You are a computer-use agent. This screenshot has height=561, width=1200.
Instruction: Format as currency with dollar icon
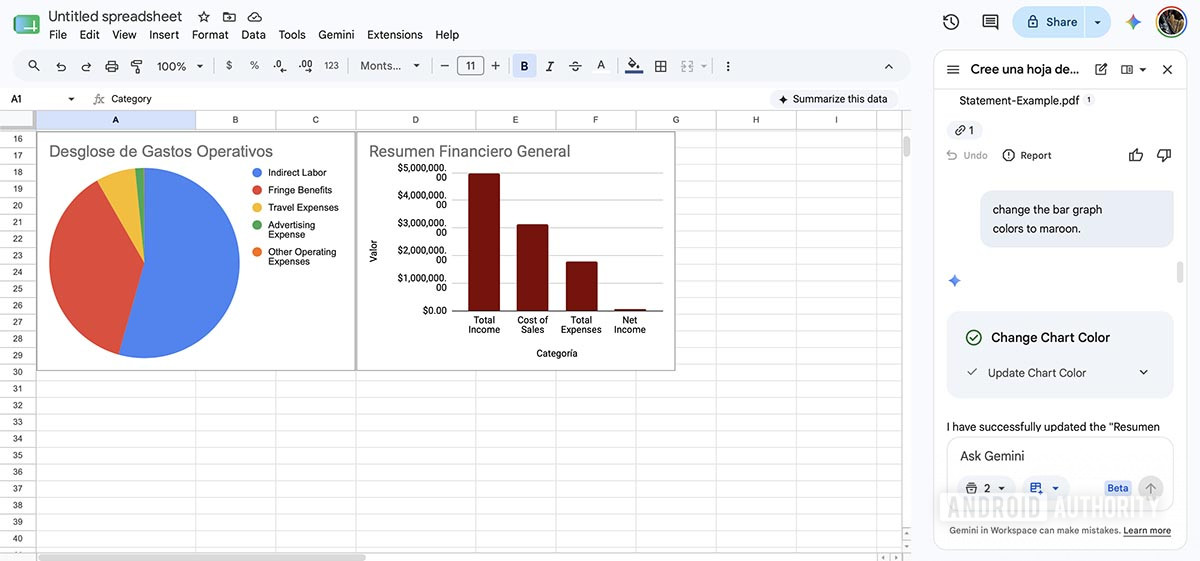pos(229,66)
